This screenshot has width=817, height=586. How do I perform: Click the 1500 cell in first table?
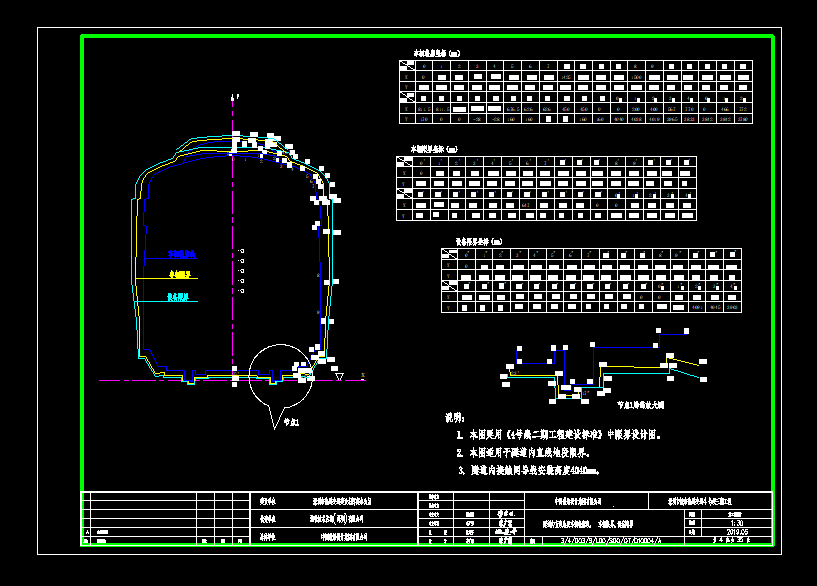(x=636, y=77)
